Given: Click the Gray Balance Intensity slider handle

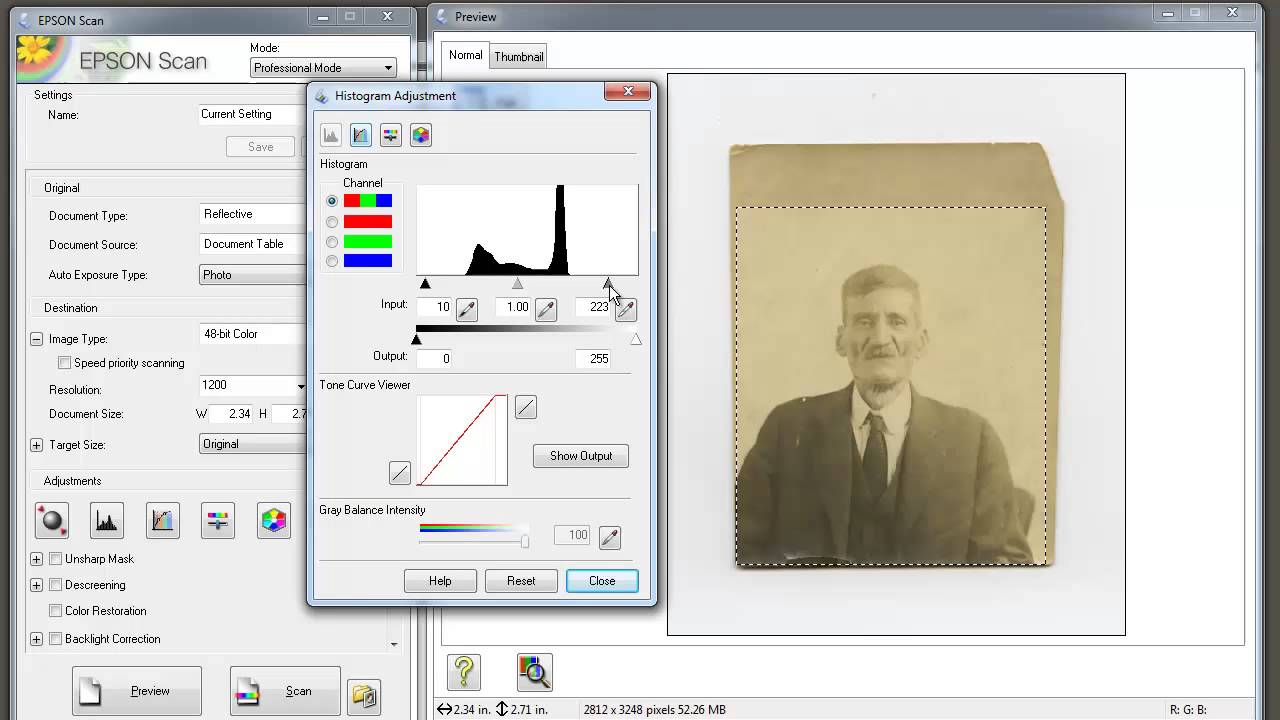Looking at the screenshot, I should tap(524, 540).
